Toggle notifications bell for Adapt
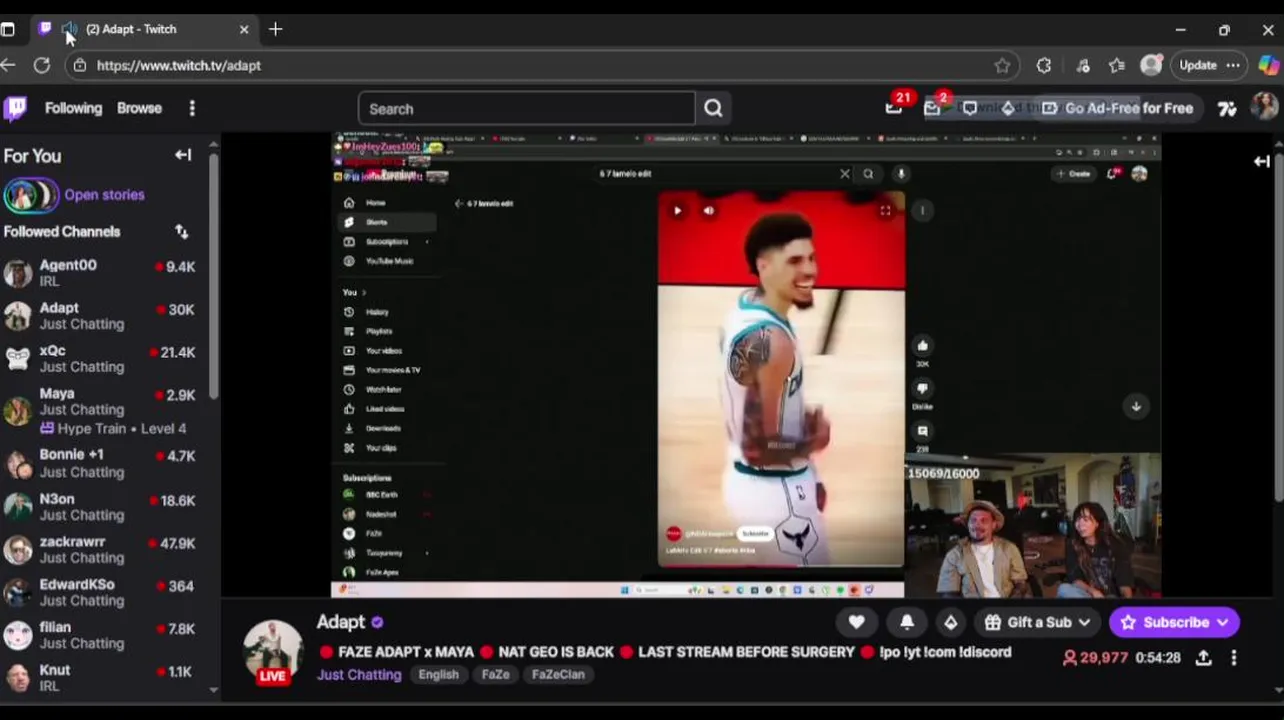1284x720 pixels. click(x=907, y=622)
